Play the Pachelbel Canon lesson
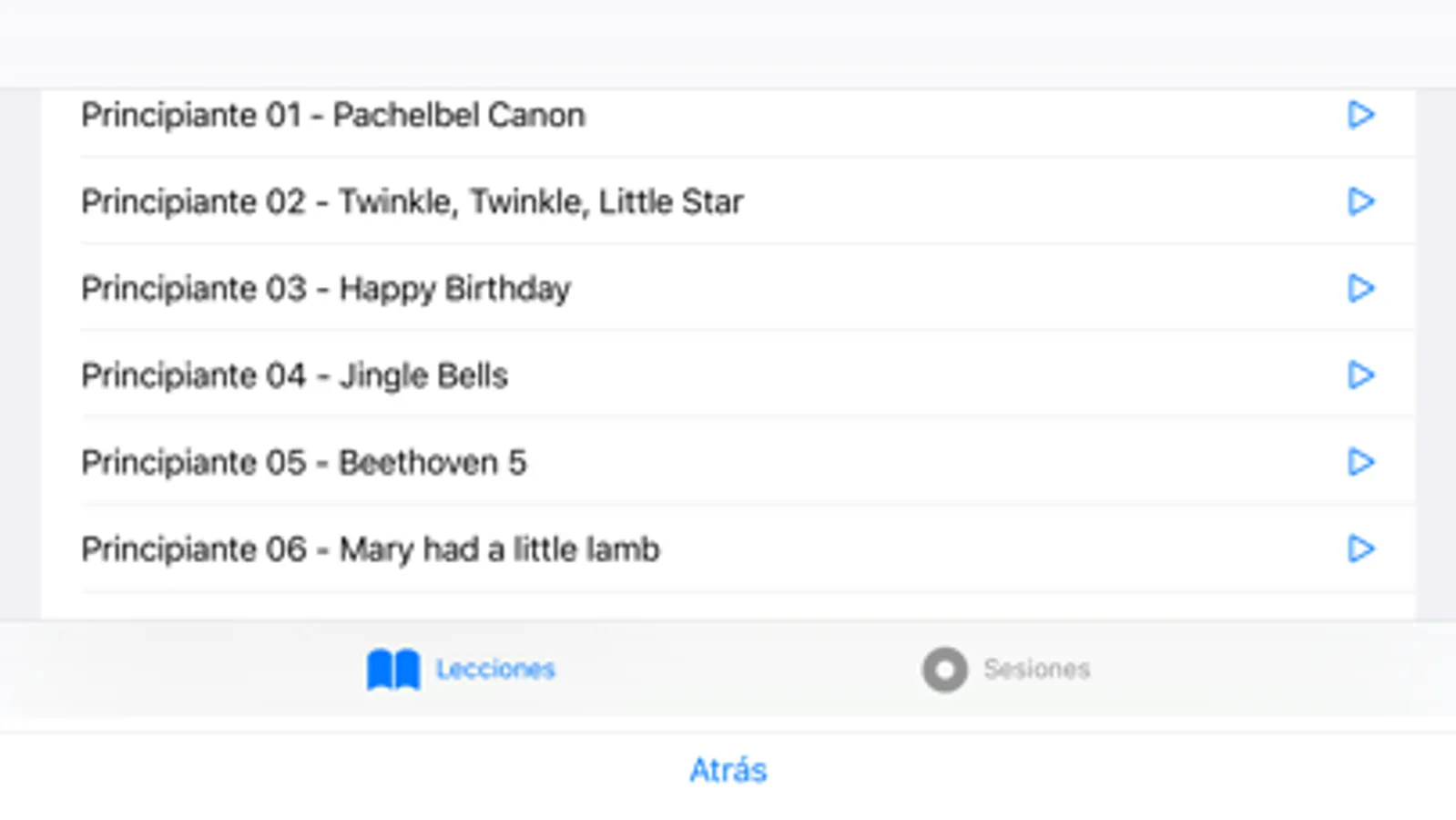The height and width of the screenshot is (820, 1456). click(1360, 115)
